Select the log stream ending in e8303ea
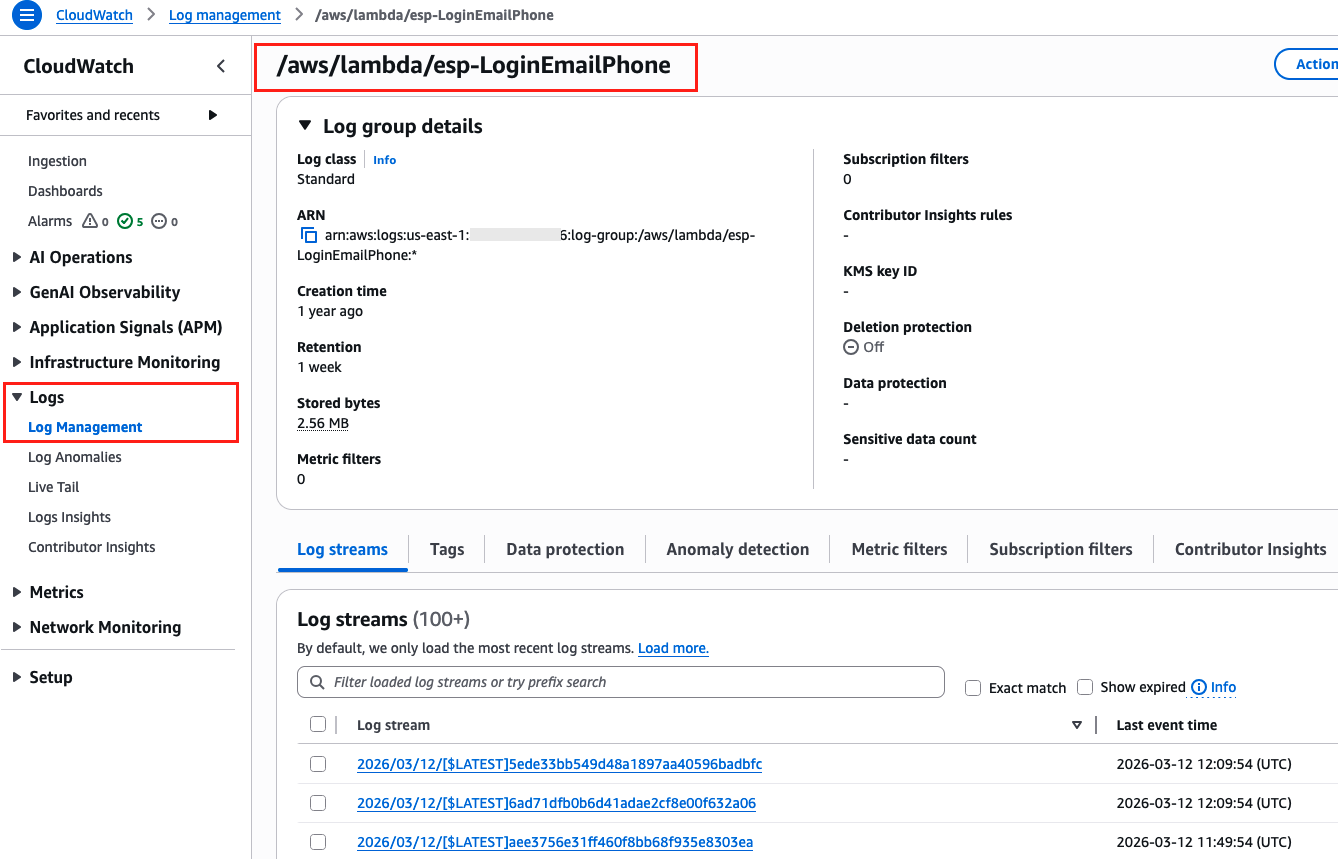Screen dimensions: 1338x859 (x=318, y=842)
